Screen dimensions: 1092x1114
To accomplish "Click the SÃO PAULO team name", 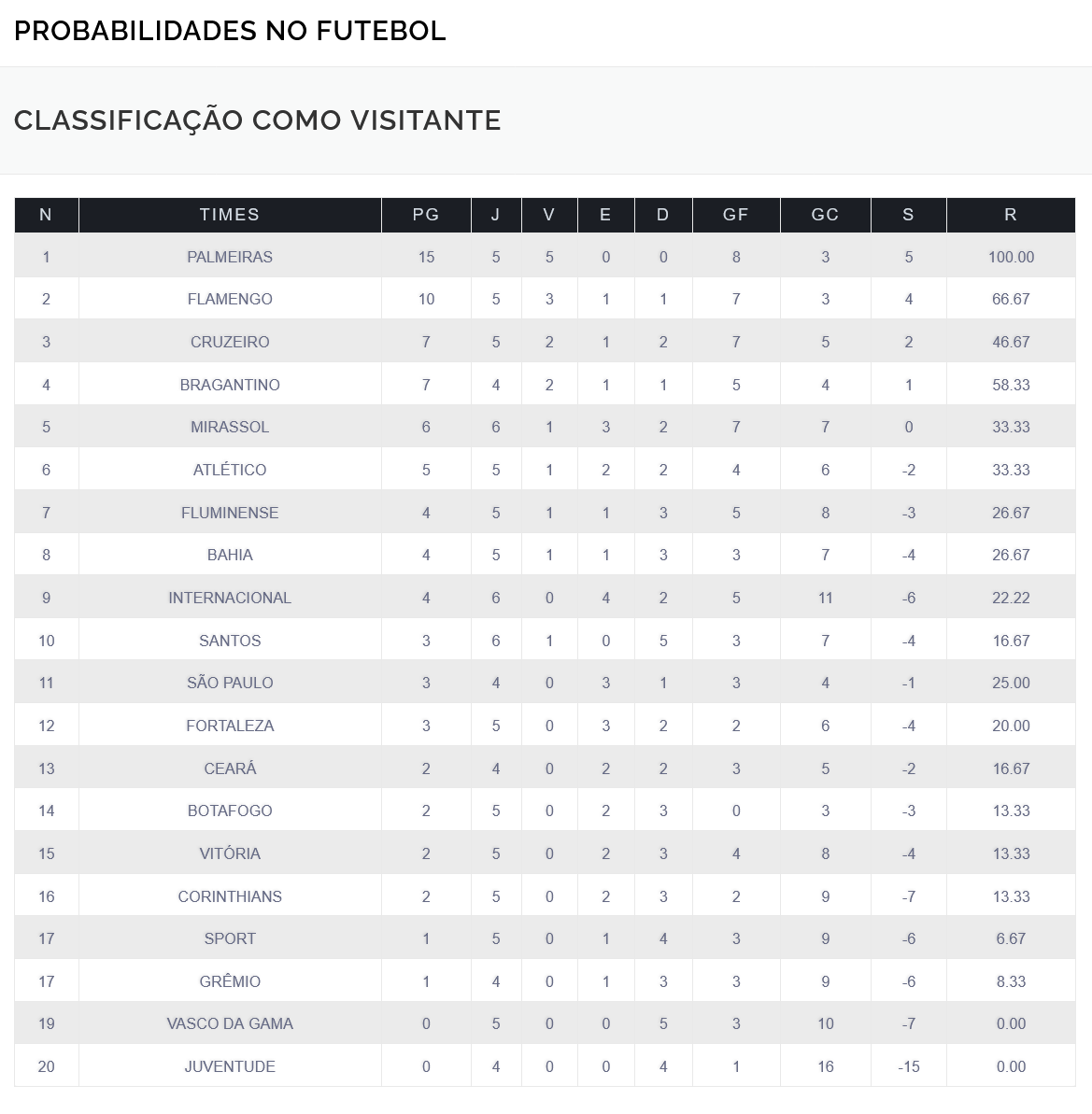I will (230, 684).
